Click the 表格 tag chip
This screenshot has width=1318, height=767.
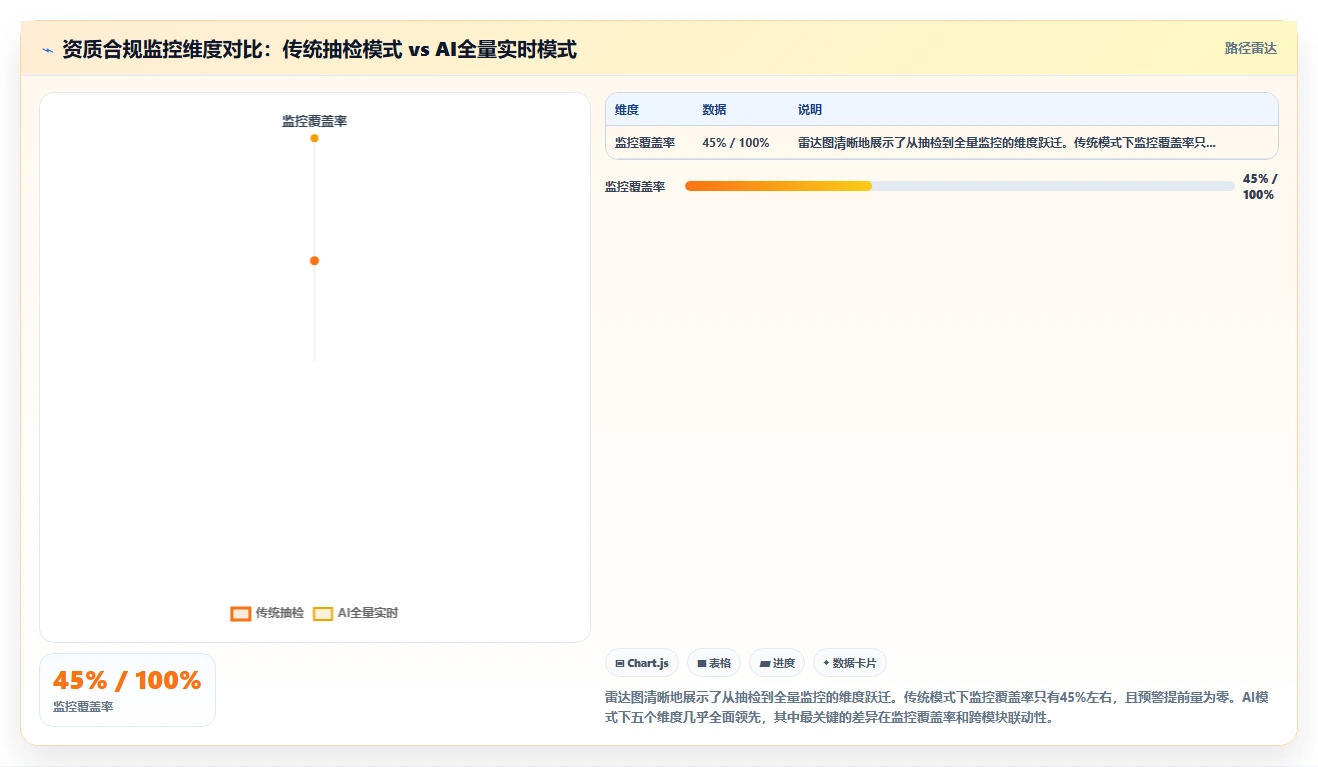714,663
